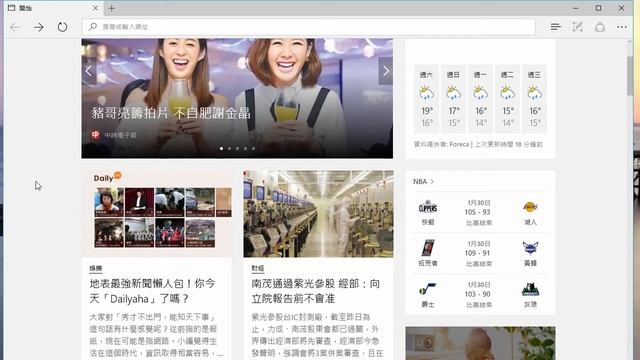Focus the search or address bar

pos(309,27)
